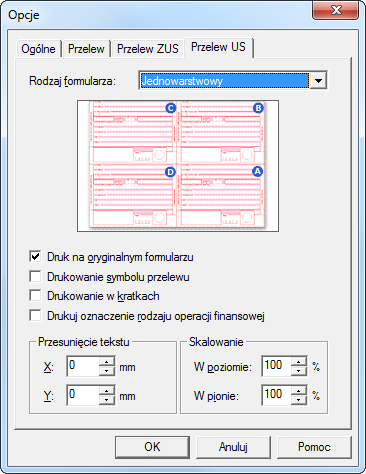This screenshot has height=474, width=366.
Task: Increase W poziomie scaling with up arrow
Action: point(299,362)
